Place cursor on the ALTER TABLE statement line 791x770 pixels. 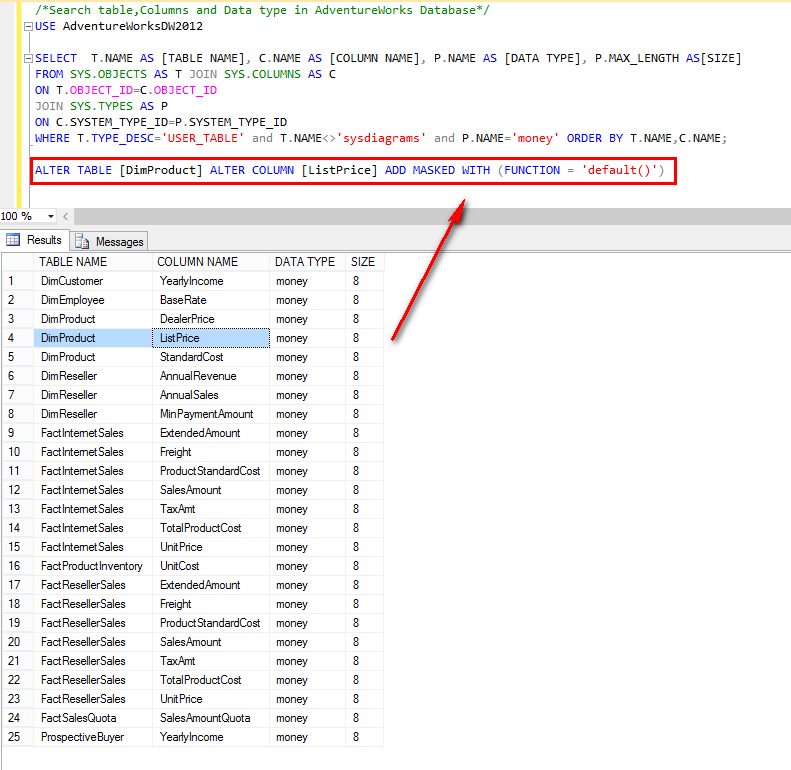point(350,171)
